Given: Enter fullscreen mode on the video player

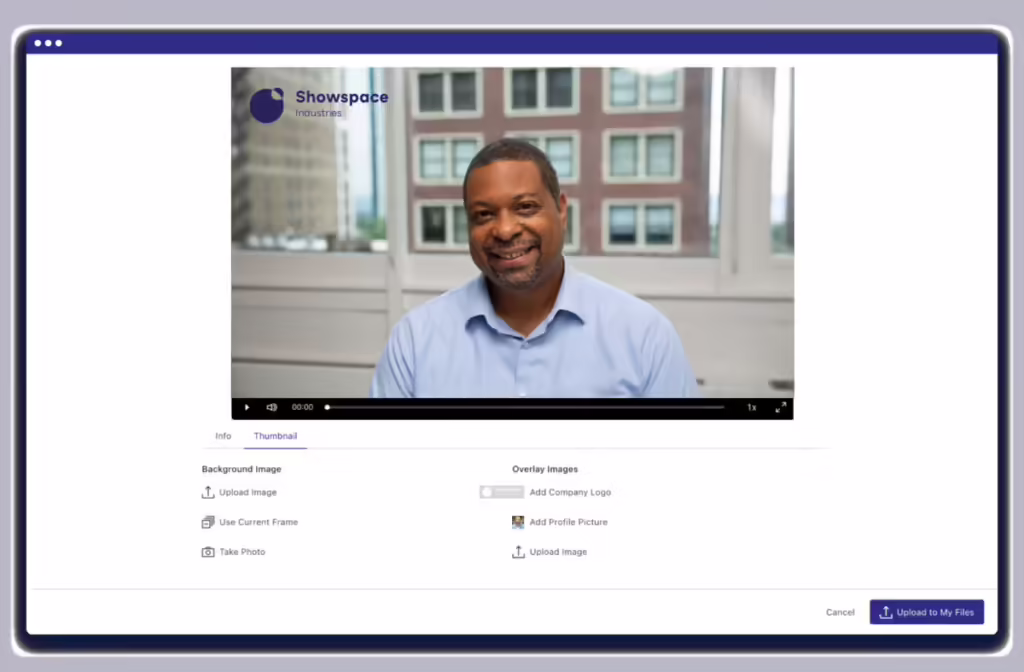Looking at the screenshot, I should click(x=780, y=407).
